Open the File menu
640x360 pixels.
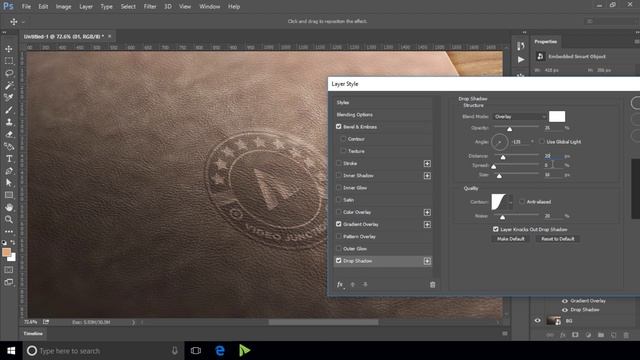26,7
